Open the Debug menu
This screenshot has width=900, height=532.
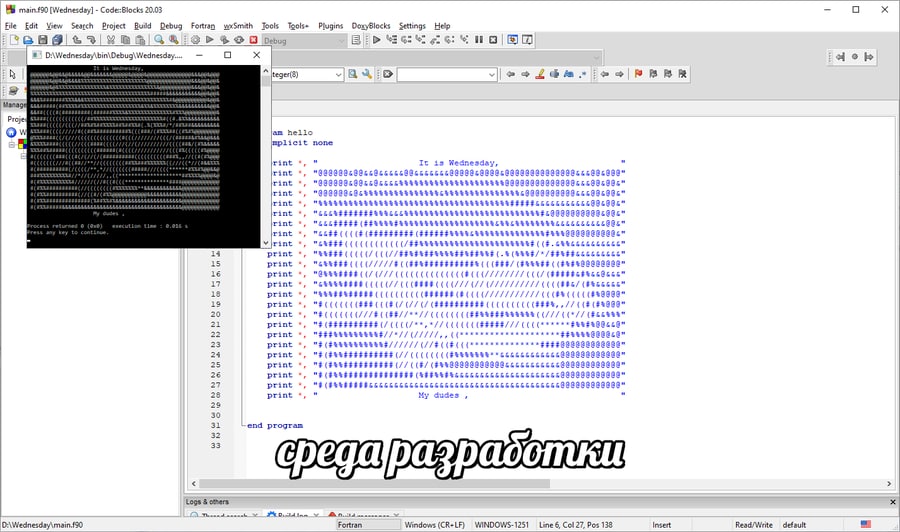coord(170,26)
